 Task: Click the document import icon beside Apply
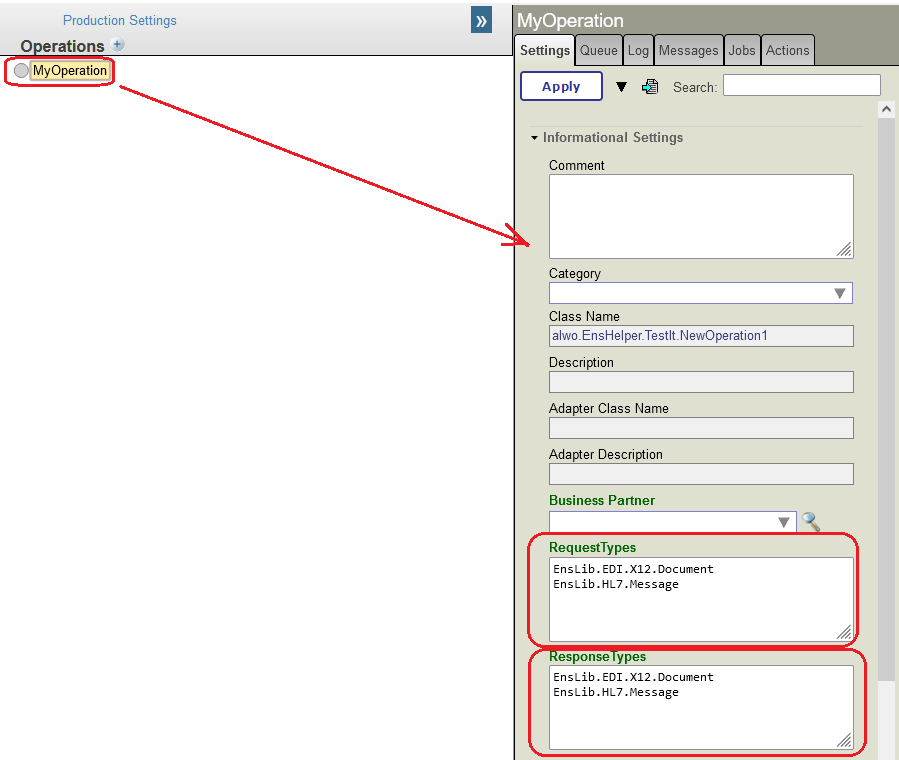click(x=650, y=87)
